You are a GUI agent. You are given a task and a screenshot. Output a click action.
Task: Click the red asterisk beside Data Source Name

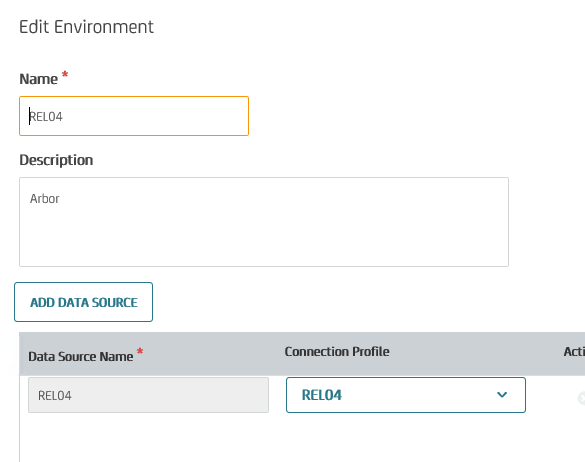click(140, 352)
